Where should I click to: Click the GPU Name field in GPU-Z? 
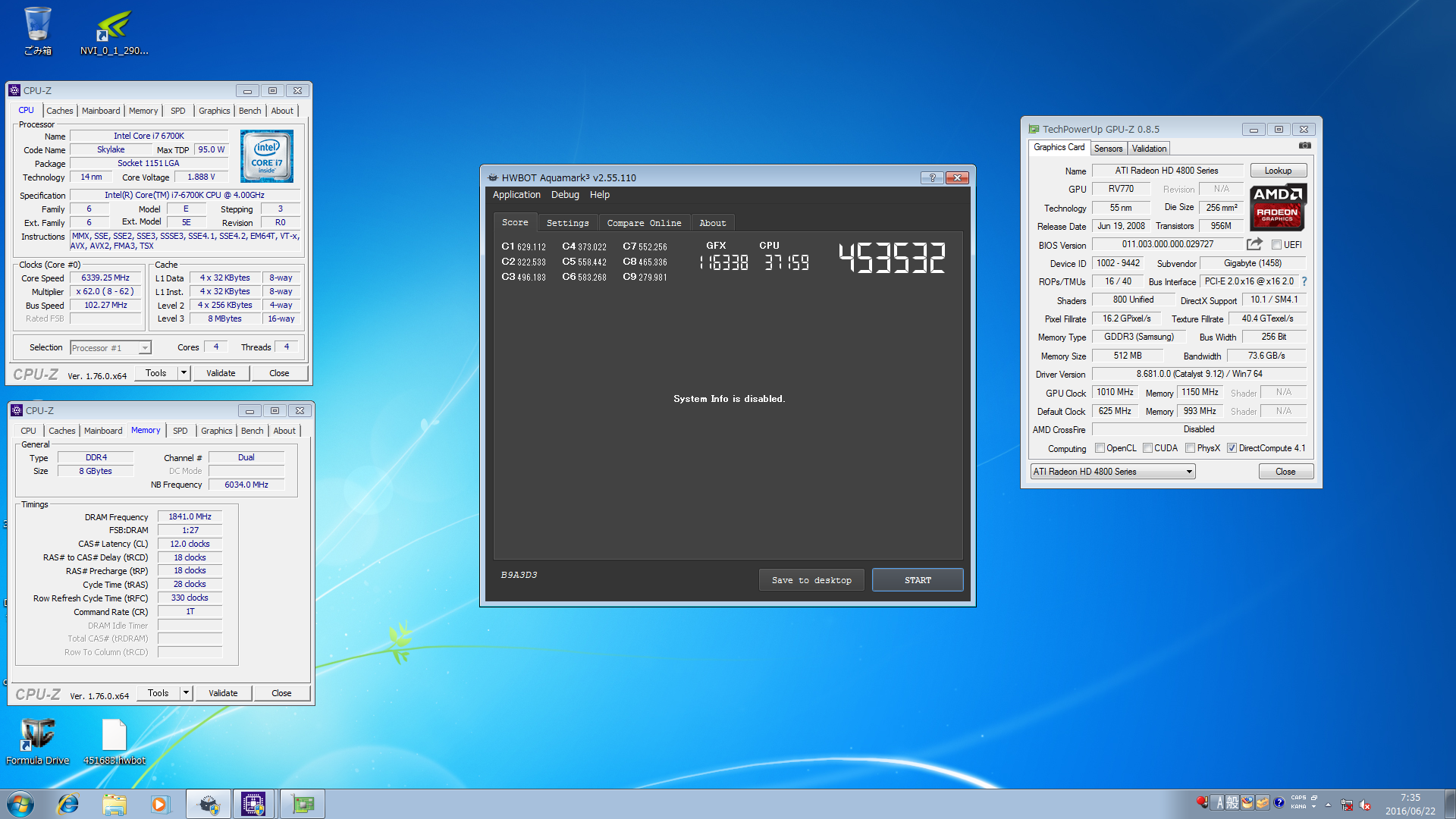click(1166, 171)
